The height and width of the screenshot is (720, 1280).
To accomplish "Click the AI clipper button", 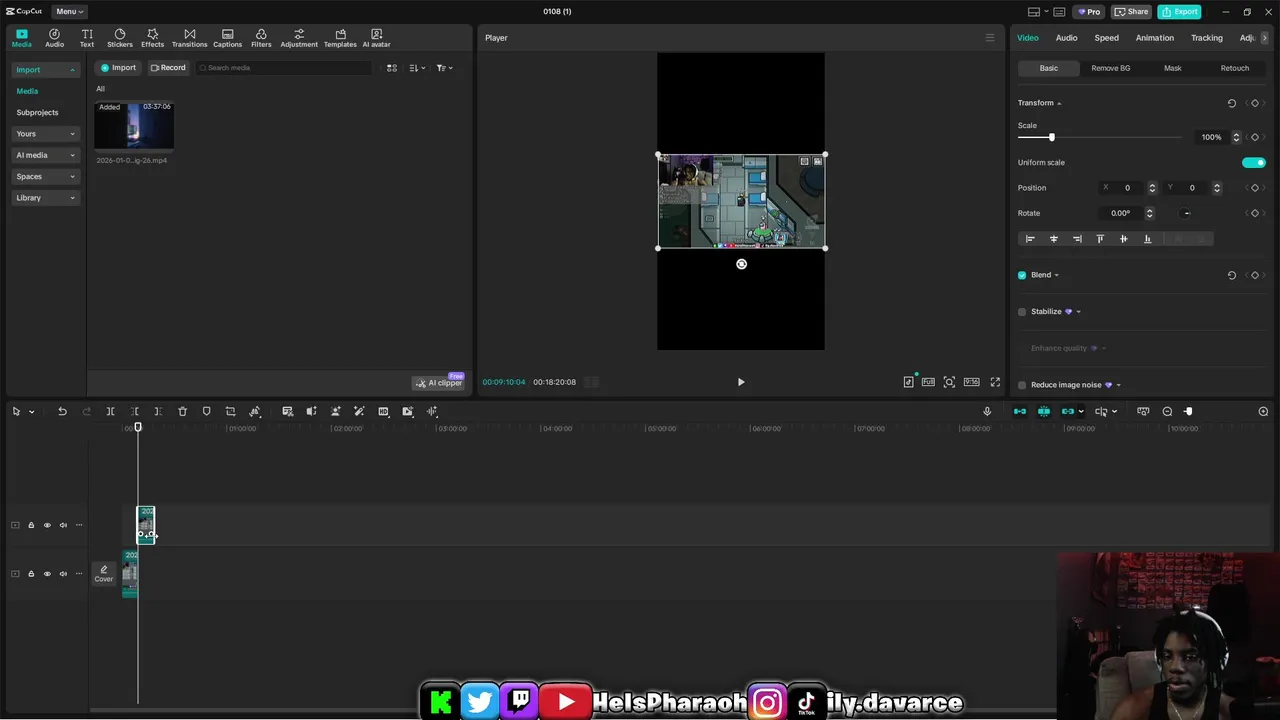I will click(x=439, y=383).
